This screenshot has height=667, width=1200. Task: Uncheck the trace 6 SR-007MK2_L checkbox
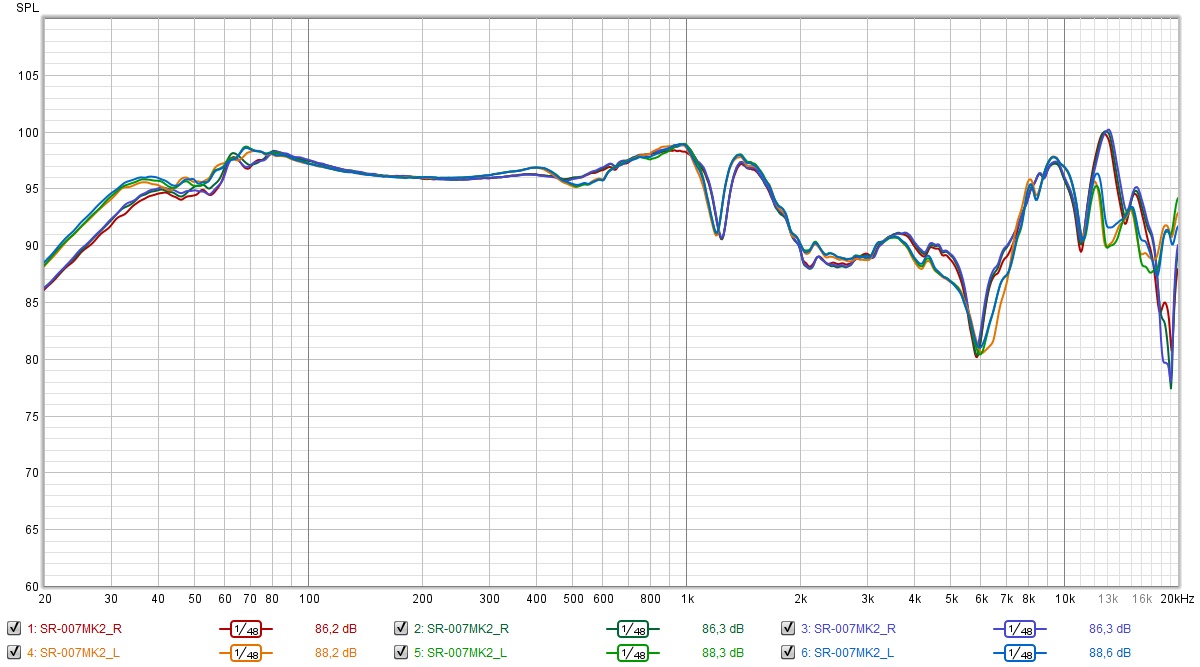788,653
